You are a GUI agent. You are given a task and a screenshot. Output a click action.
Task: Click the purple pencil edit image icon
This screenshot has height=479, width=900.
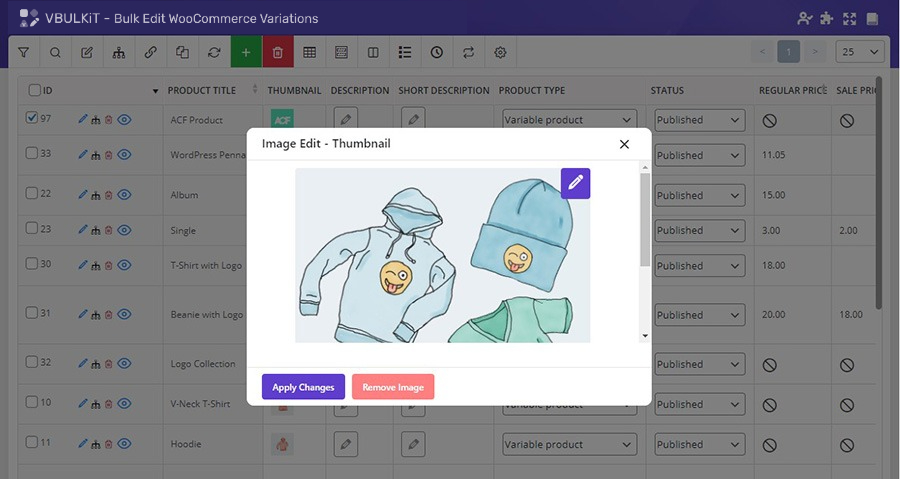[x=575, y=183]
